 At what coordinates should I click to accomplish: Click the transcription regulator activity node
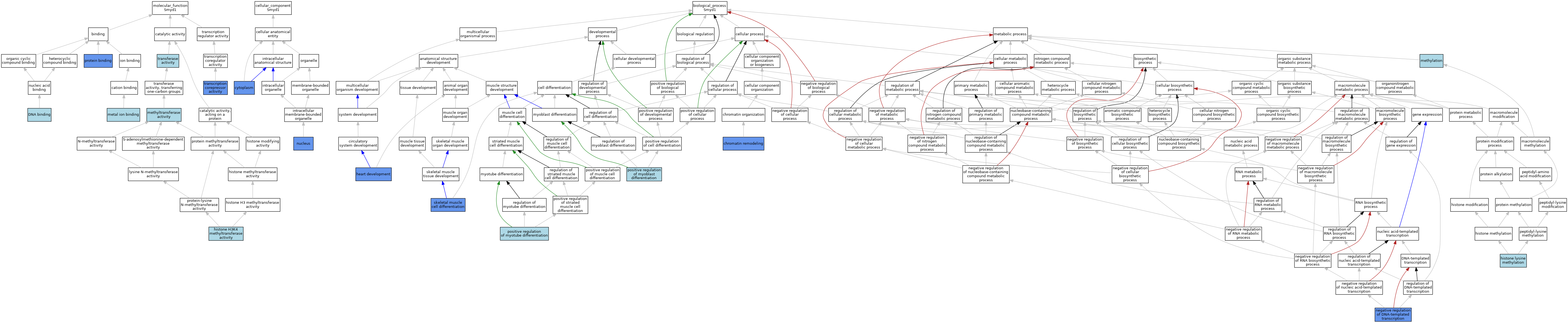(x=213, y=34)
